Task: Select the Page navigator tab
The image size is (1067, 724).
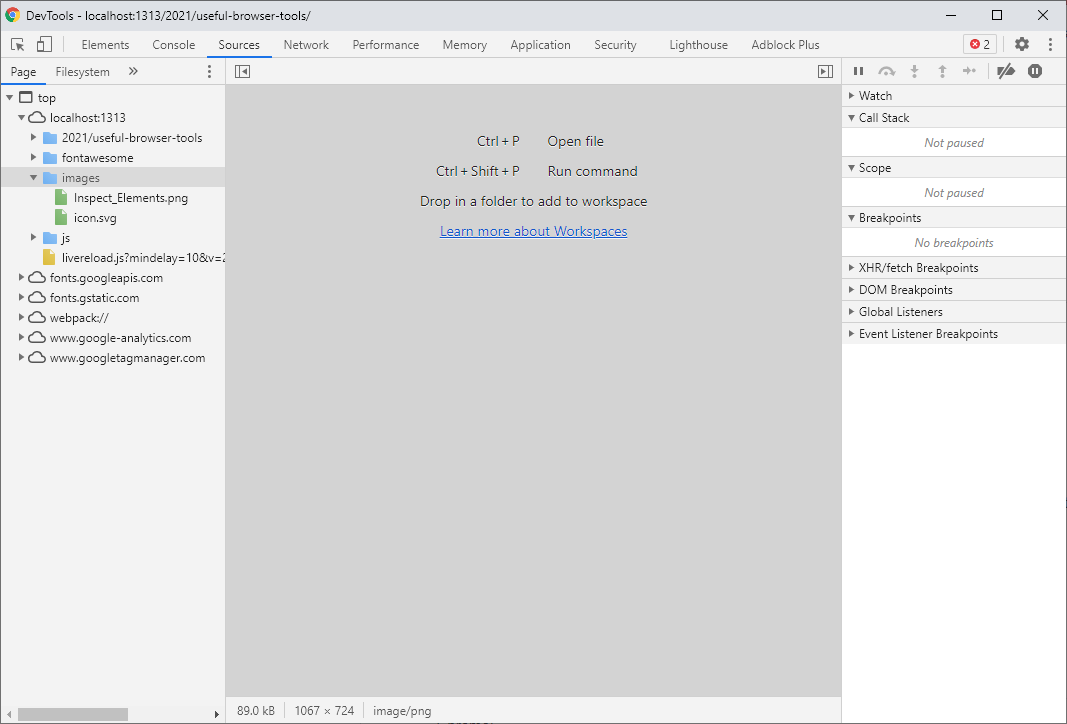Action: 23,71
